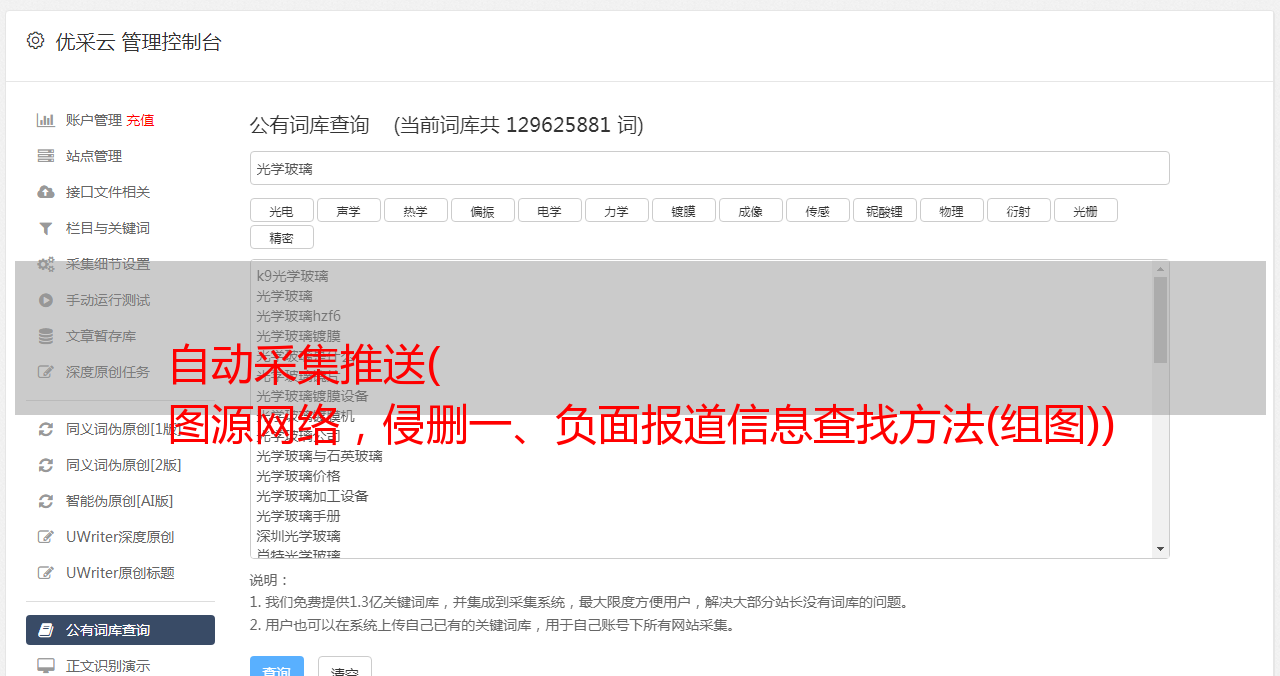1280x676 pixels.
Task: Open UWriter原创标题 in the sidebar
Action: click(x=120, y=573)
